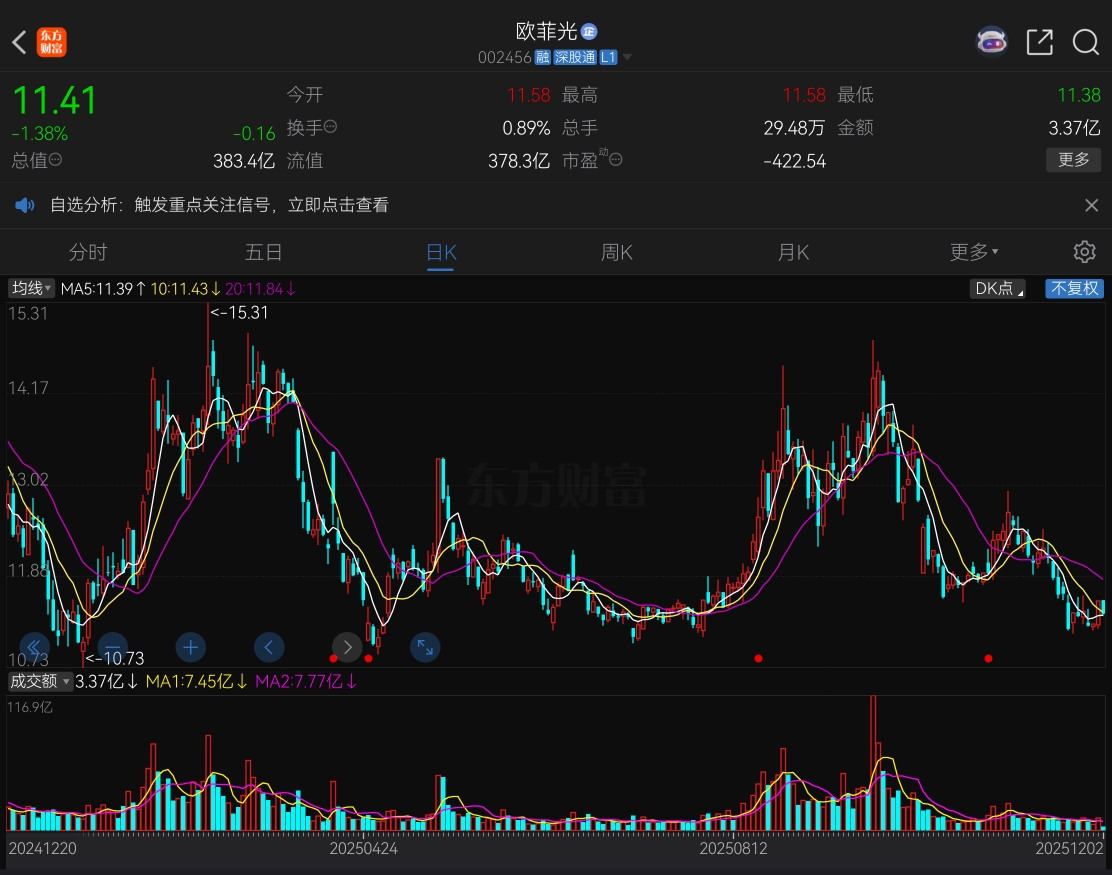Screen dimensions: 1112x875
Task: Open the 自选分析 notification message
Action: click(x=219, y=206)
